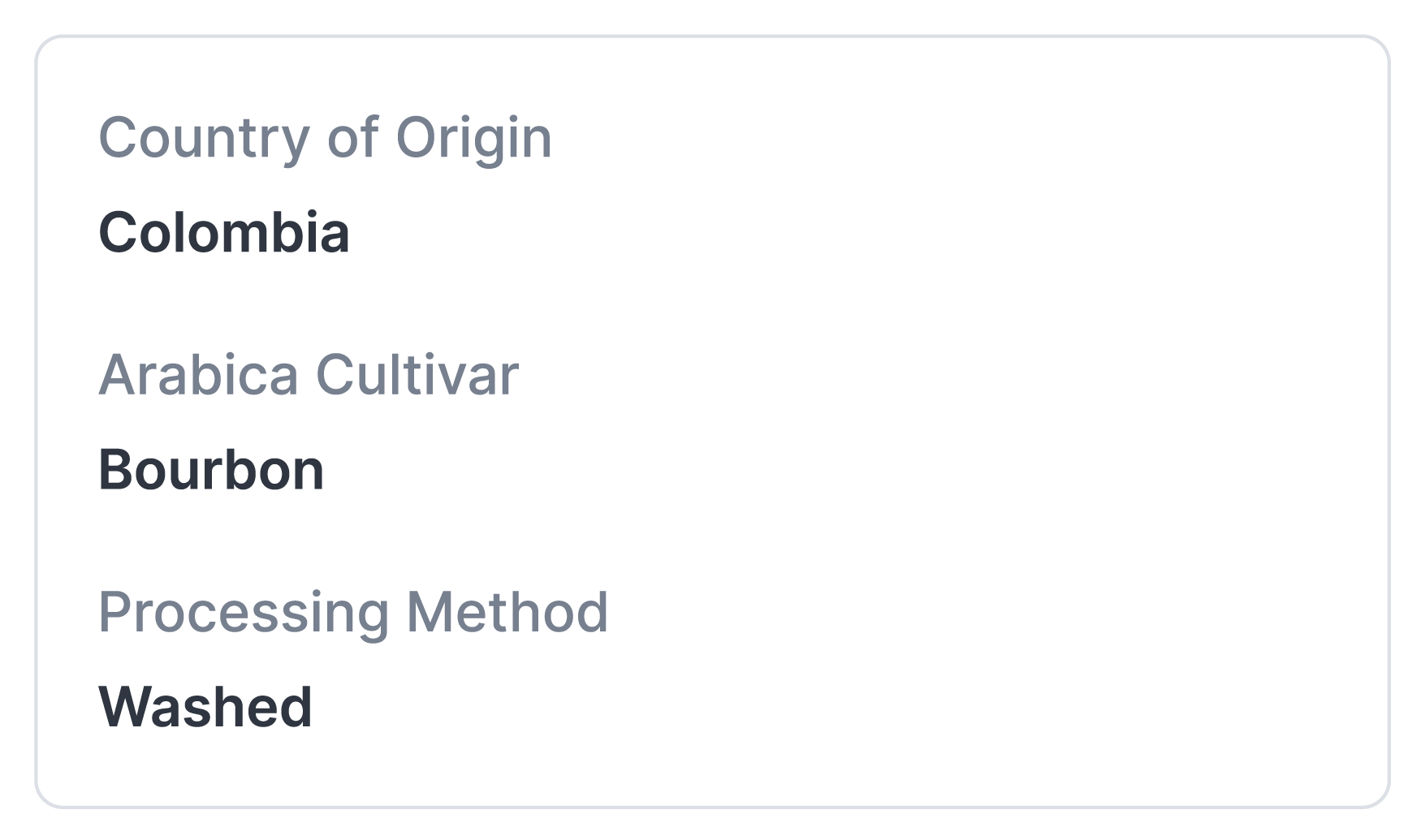Select the Bourbon cultivar value
This screenshot has width=1425, height=840.
click(211, 470)
